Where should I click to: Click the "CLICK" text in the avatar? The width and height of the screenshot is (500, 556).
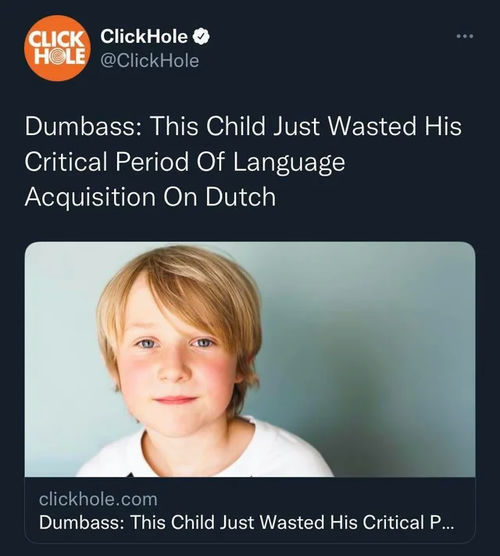click(55, 39)
